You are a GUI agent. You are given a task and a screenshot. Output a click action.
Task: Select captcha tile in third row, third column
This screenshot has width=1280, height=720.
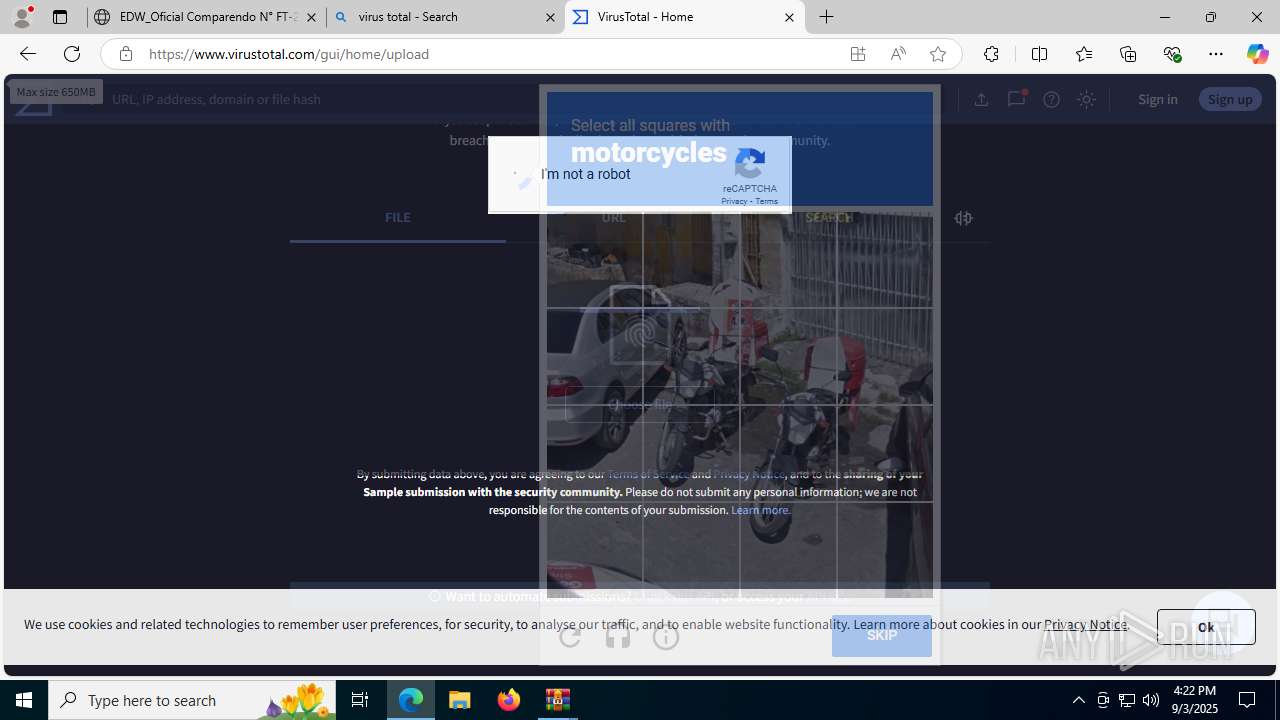pyautogui.click(x=788, y=453)
